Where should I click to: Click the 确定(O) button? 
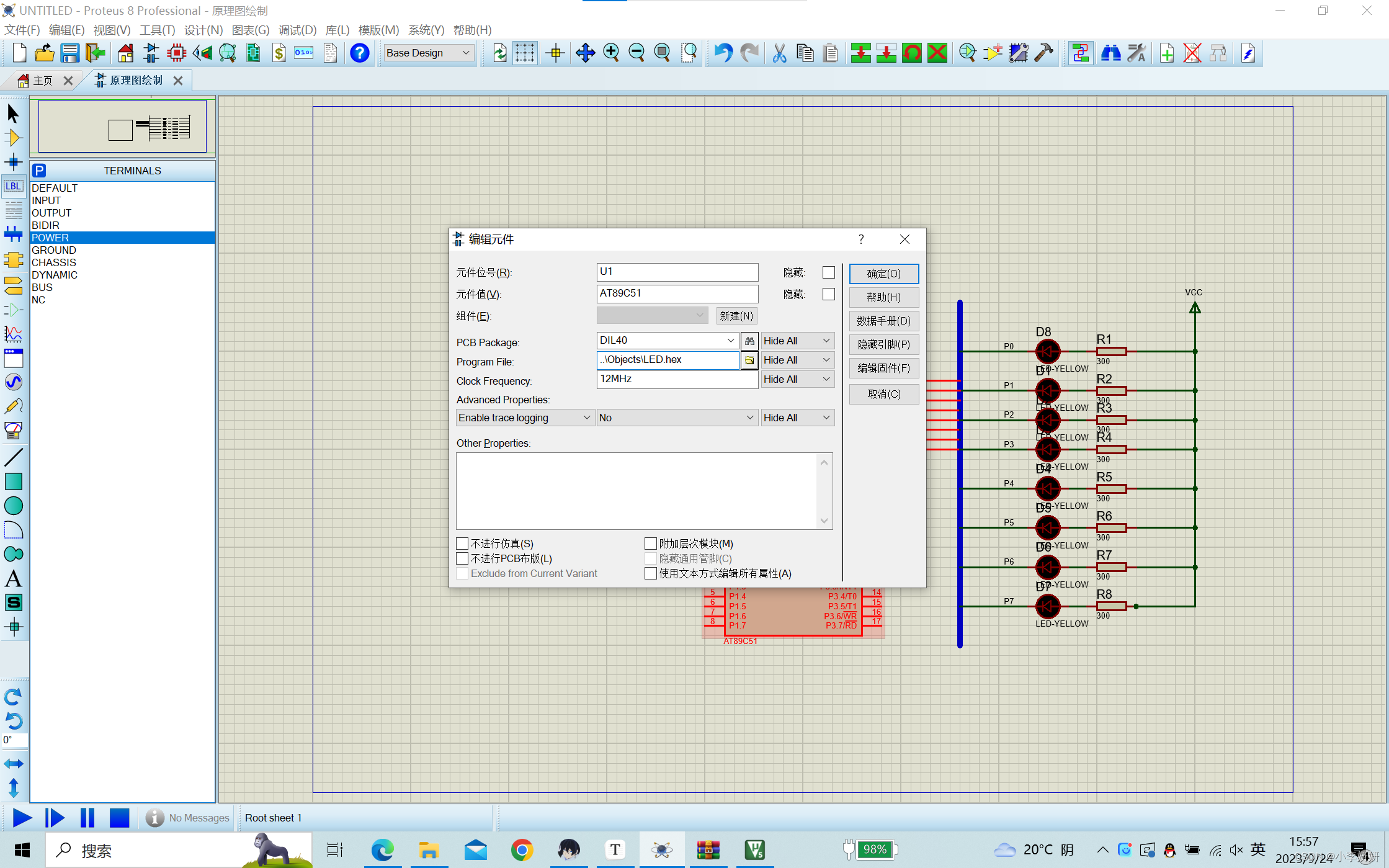click(x=883, y=274)
